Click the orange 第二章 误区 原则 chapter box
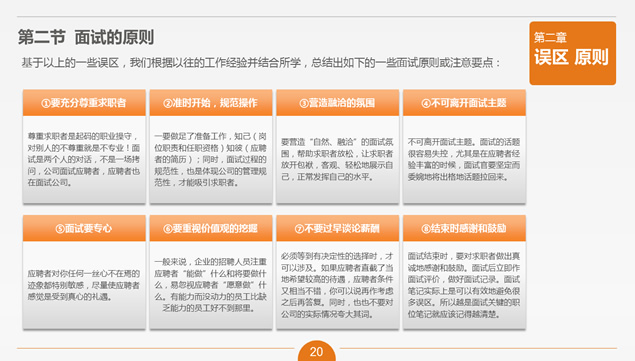This screenshot has height=361, width=635. pos(572,53)
